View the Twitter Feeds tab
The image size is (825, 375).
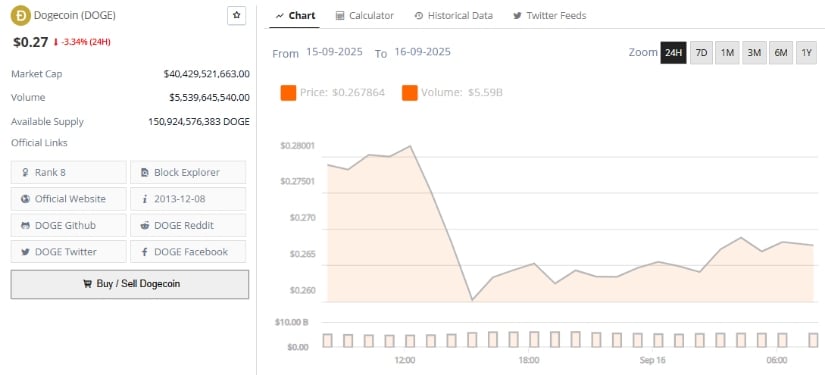[549, 16]
